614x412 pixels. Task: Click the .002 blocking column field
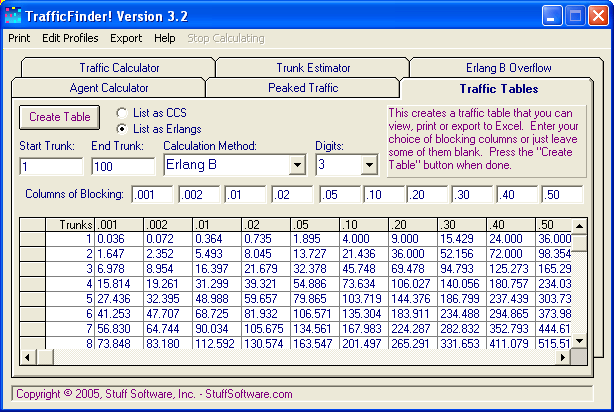(x=199, y=195)
